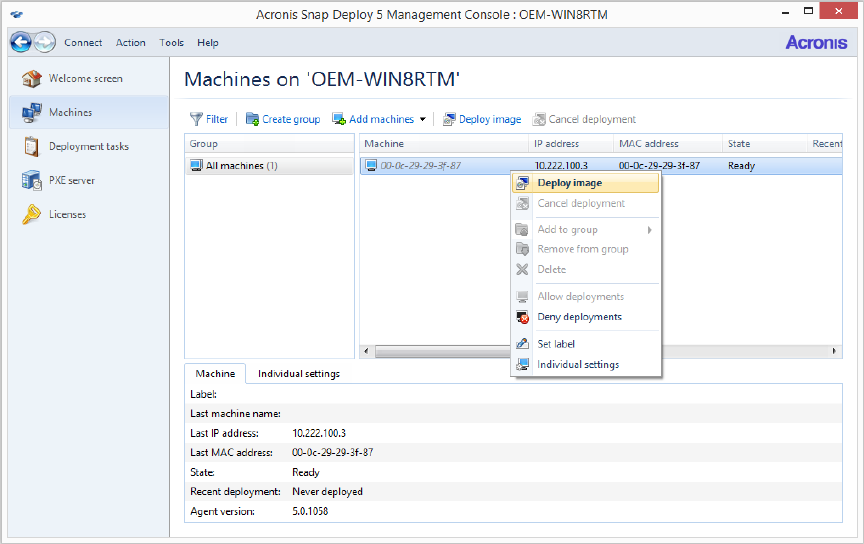Click the Add machines toolbar icon

tap(339, 119)
